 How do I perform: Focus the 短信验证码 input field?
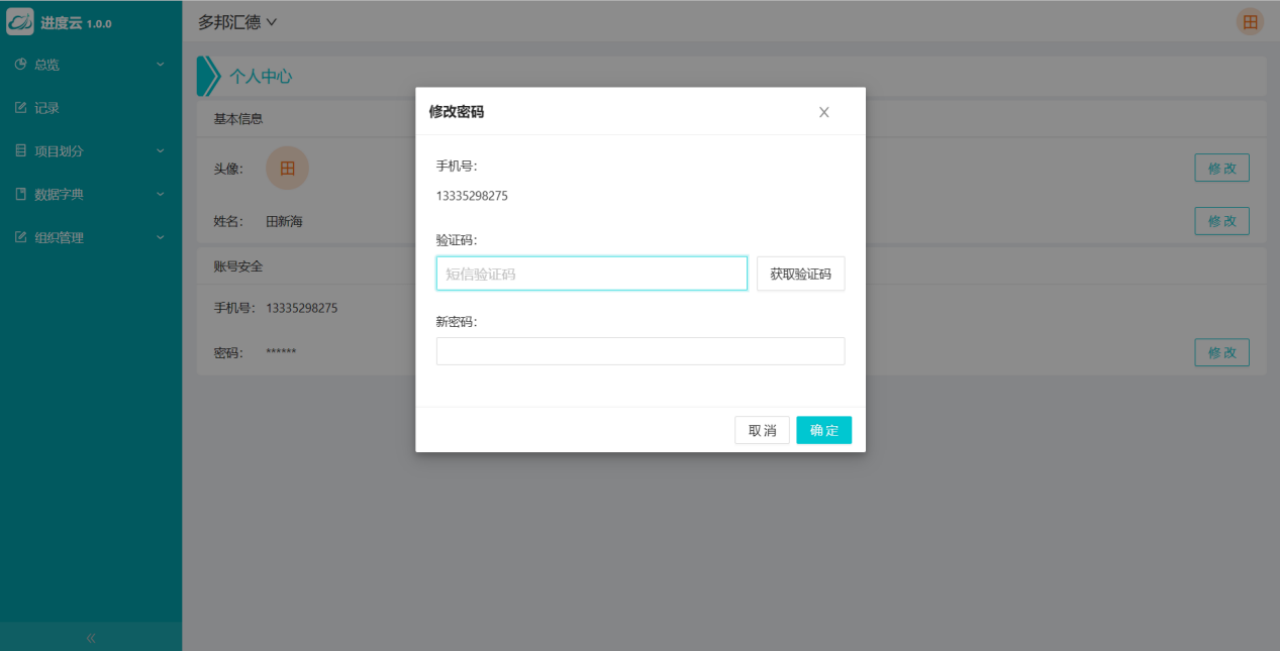click(591, 274)
